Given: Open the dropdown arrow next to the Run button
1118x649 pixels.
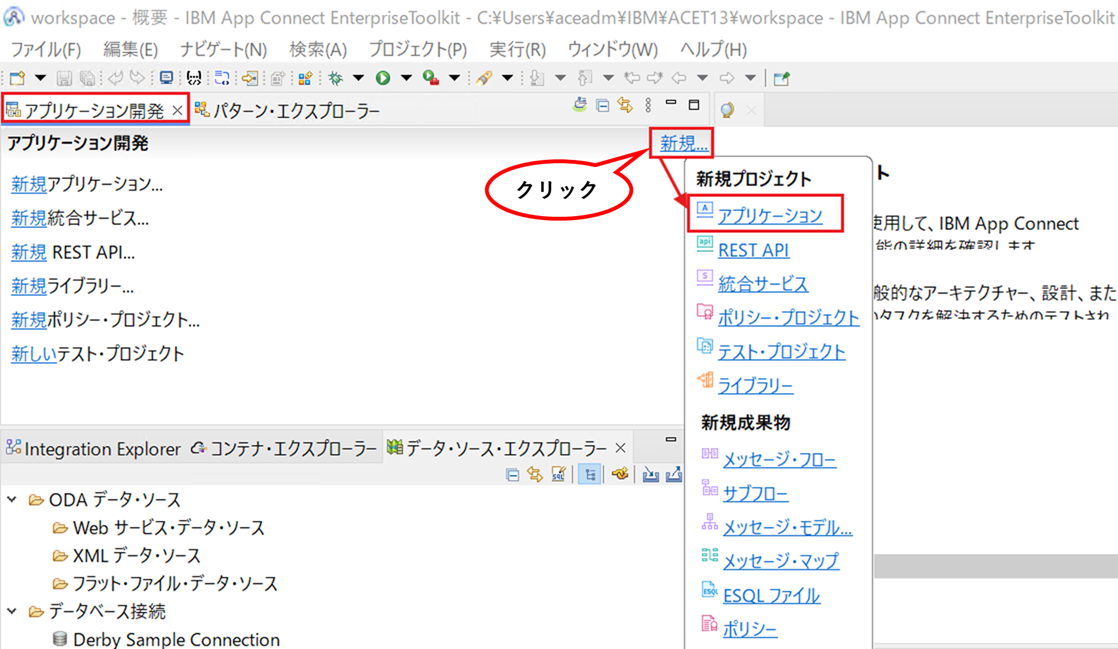Looking at the screenshot, I should 406,78.
